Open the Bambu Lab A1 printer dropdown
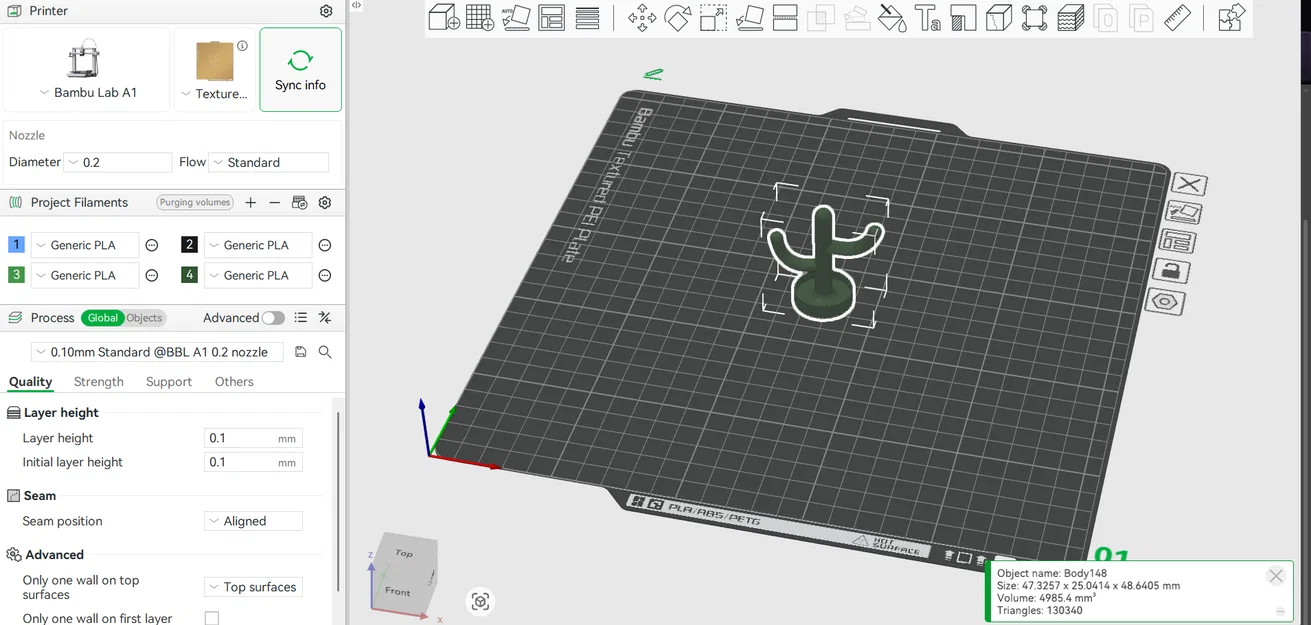This screenshot has width=1311, height=625. [87, 92]
